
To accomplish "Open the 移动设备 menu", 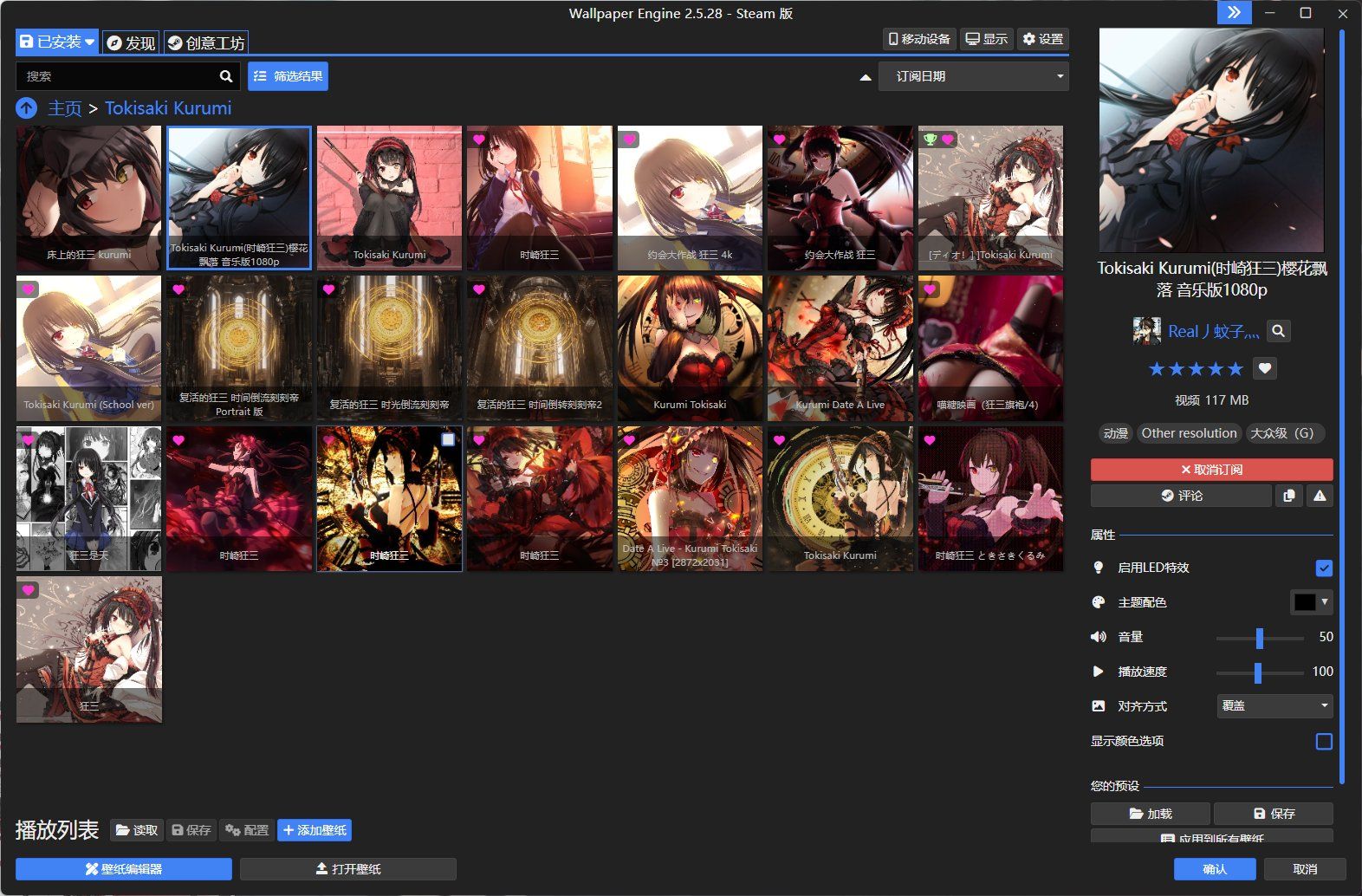I will (x=919, y=39).
